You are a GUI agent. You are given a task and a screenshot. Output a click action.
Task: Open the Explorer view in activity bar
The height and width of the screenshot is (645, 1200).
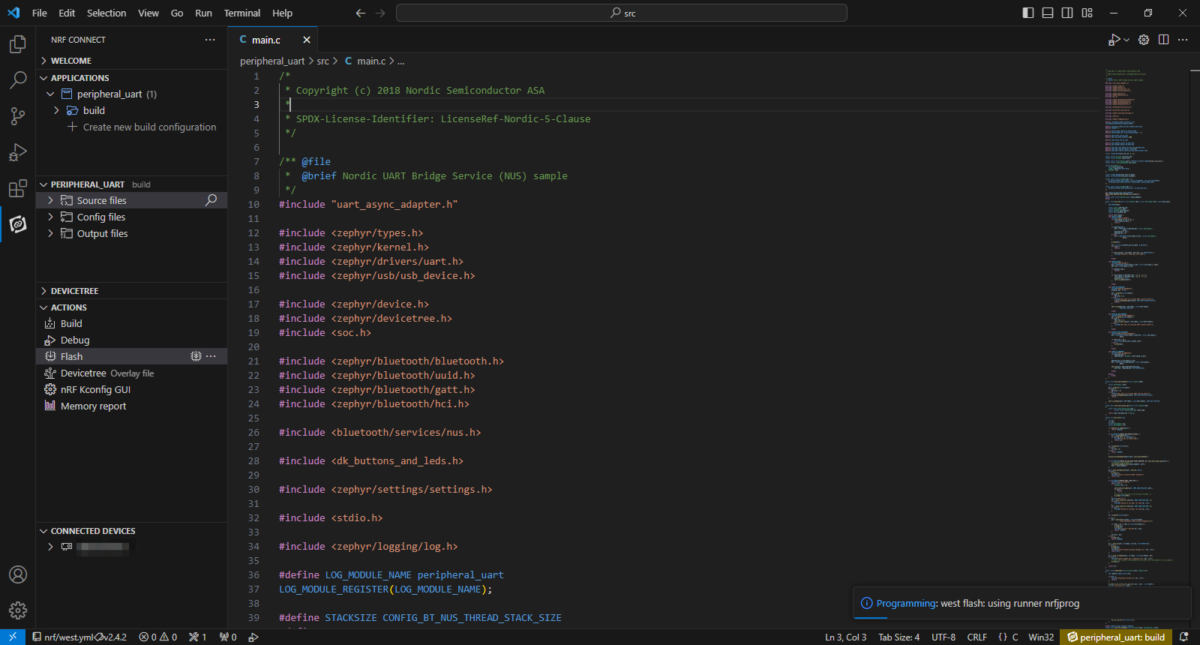17,44
